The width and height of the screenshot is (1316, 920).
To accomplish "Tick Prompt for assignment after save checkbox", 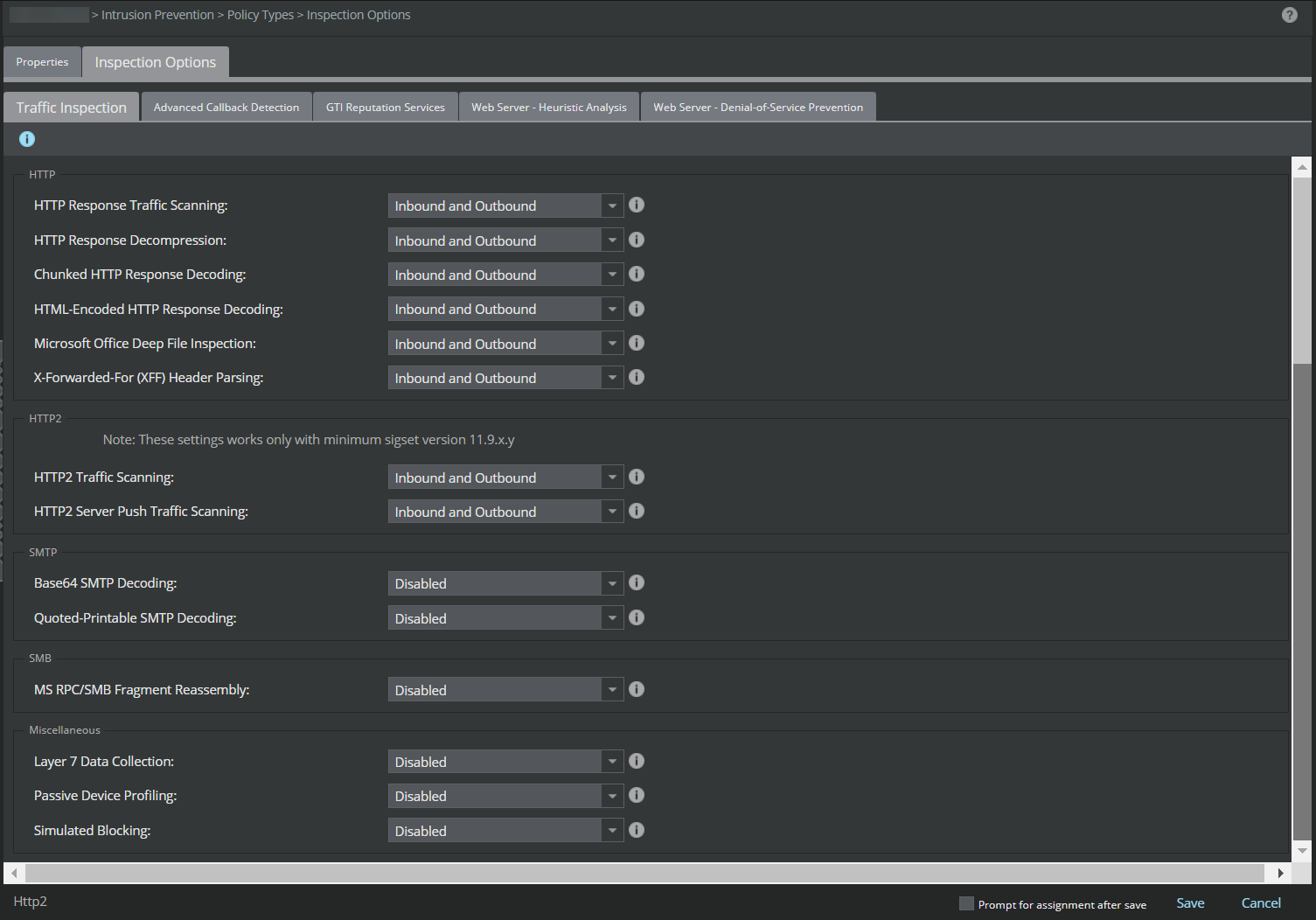I will click(966, 903).
